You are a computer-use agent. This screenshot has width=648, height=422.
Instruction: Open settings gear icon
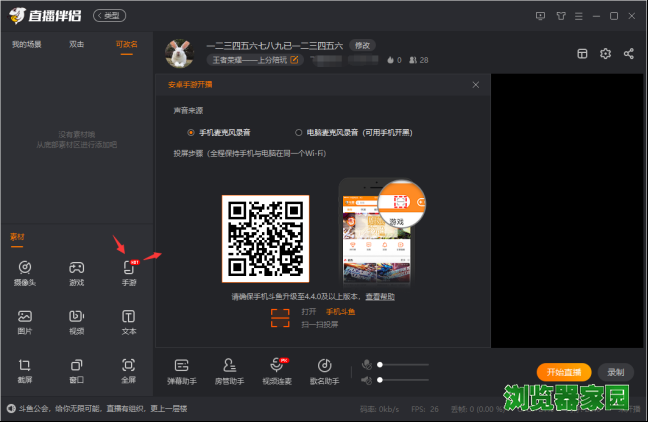tap(605, 54)
